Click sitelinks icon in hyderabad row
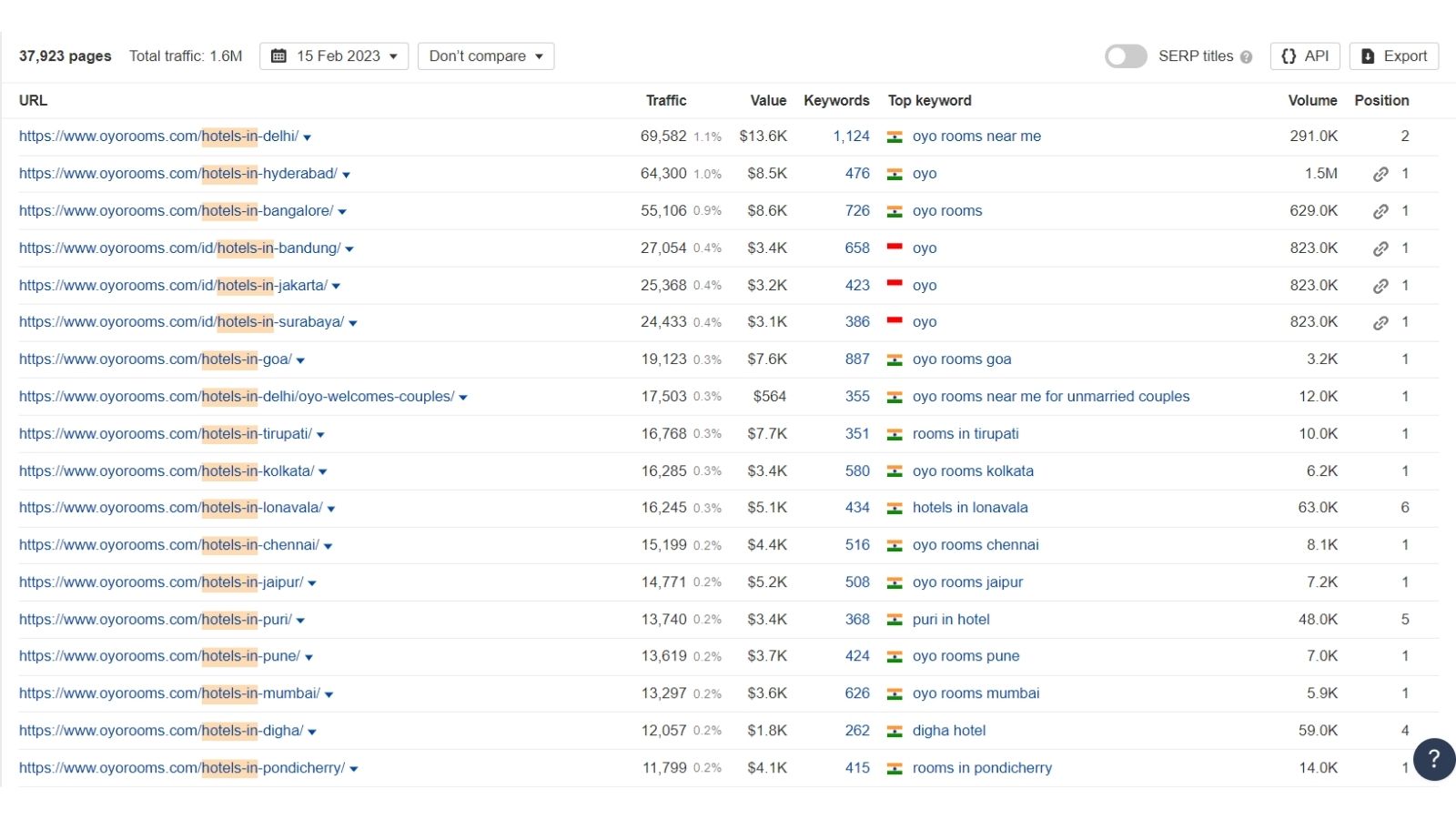This screenshot has width=1456, height=819. [1380, 174]
